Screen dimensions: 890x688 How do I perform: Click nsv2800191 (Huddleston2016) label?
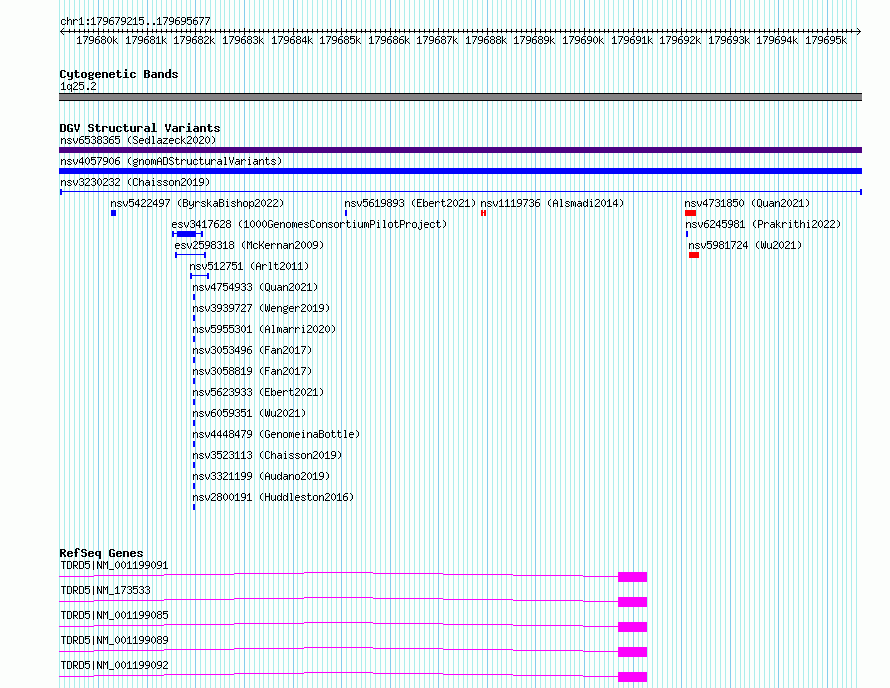pyautogui.click(x=273, y=497)
